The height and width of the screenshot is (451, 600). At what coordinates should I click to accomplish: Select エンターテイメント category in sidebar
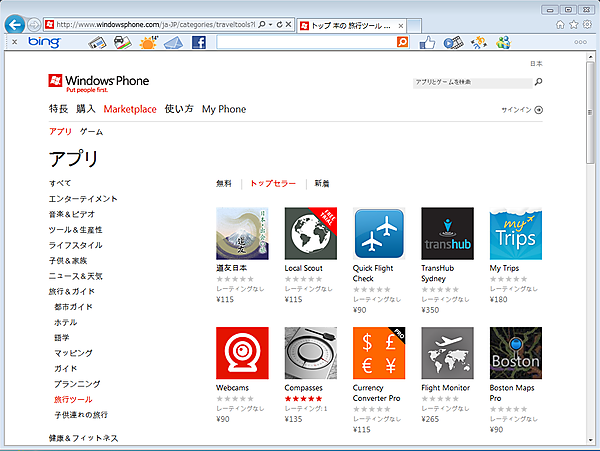(x=83, y=199)
